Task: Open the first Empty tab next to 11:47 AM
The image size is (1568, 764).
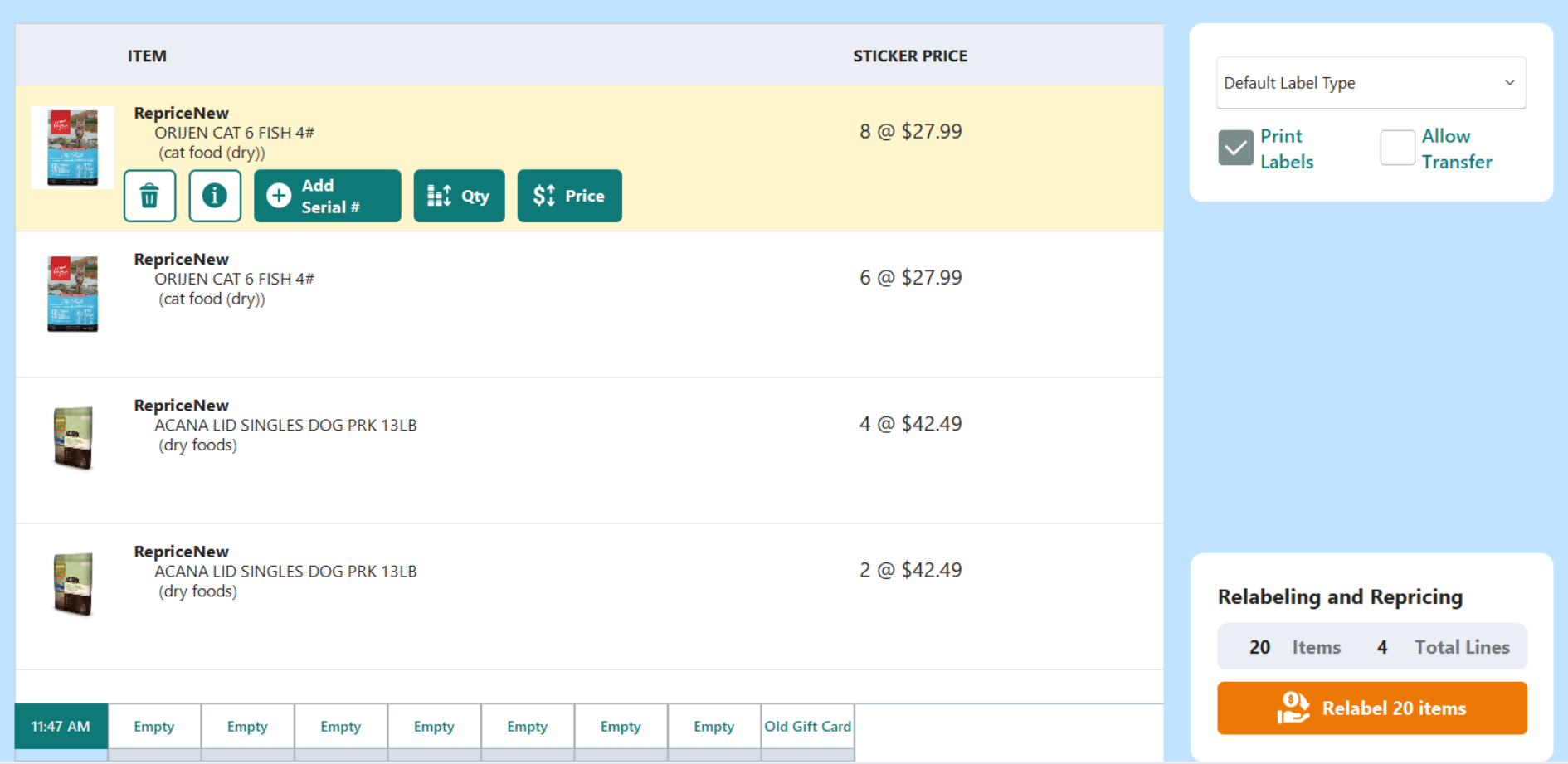Action: [x=154, y=727]
